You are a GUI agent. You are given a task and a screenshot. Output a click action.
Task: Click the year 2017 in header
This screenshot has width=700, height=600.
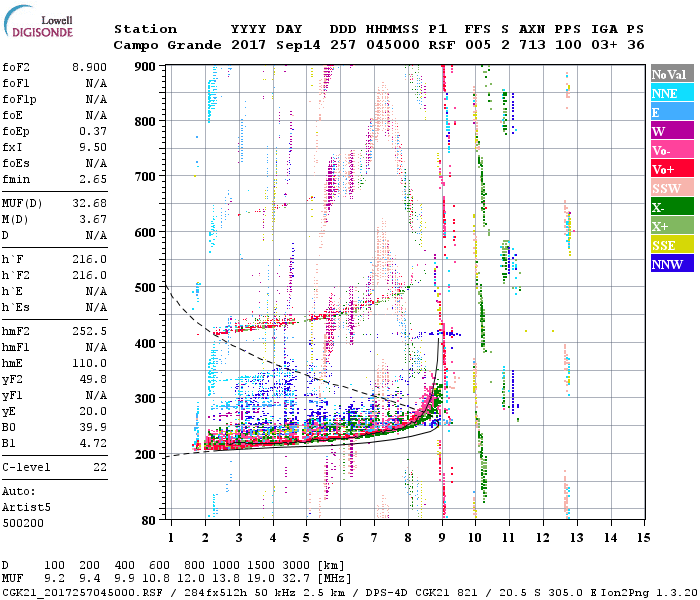tap(249, 45)
